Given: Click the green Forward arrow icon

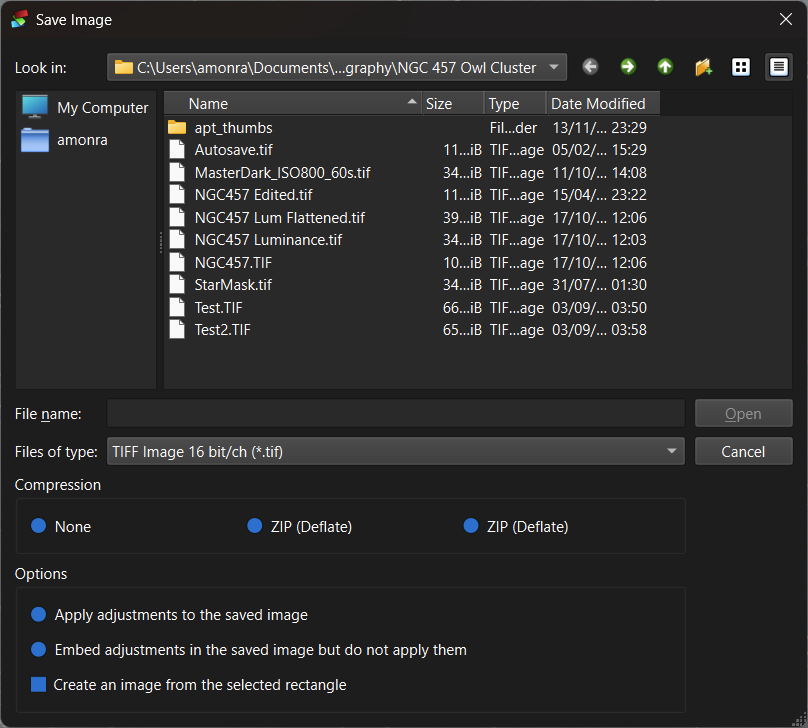Looking at the screenshot, I should pos(628,67).
